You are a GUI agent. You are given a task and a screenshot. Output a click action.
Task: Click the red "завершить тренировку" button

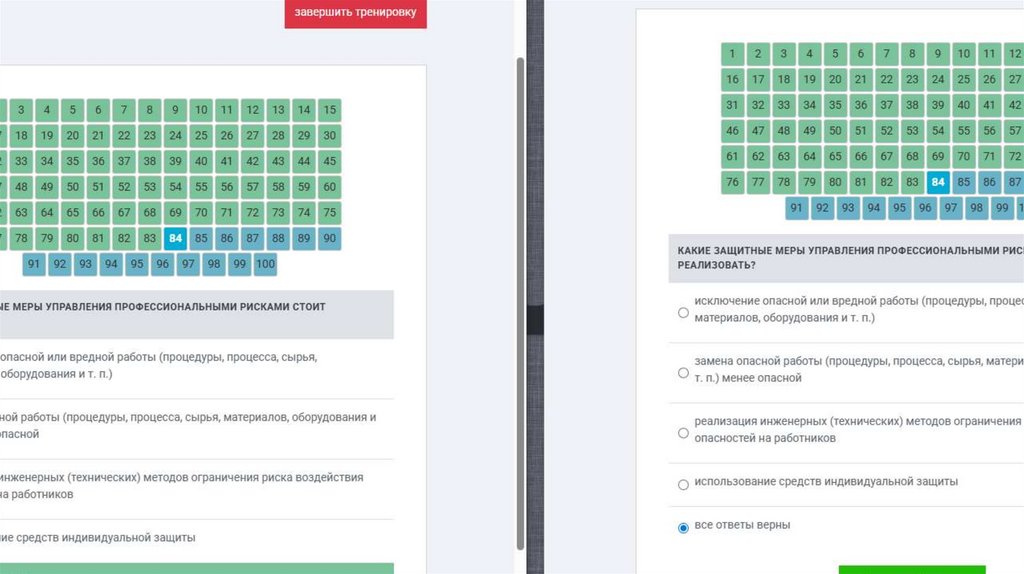(x=356, y=14)
